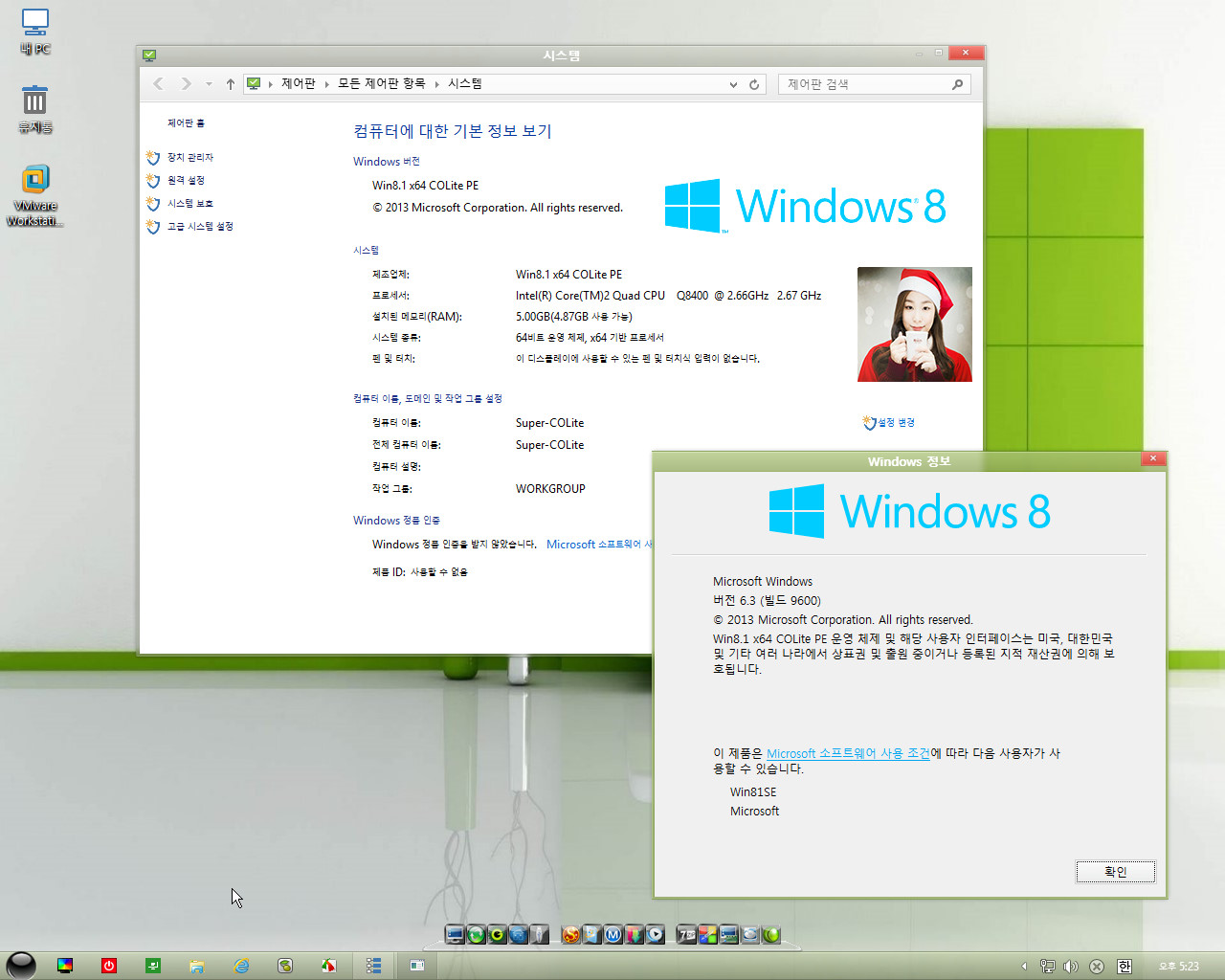
Task: Select the Windows 정보 taskbar button
Action: [x=417, y=966]
